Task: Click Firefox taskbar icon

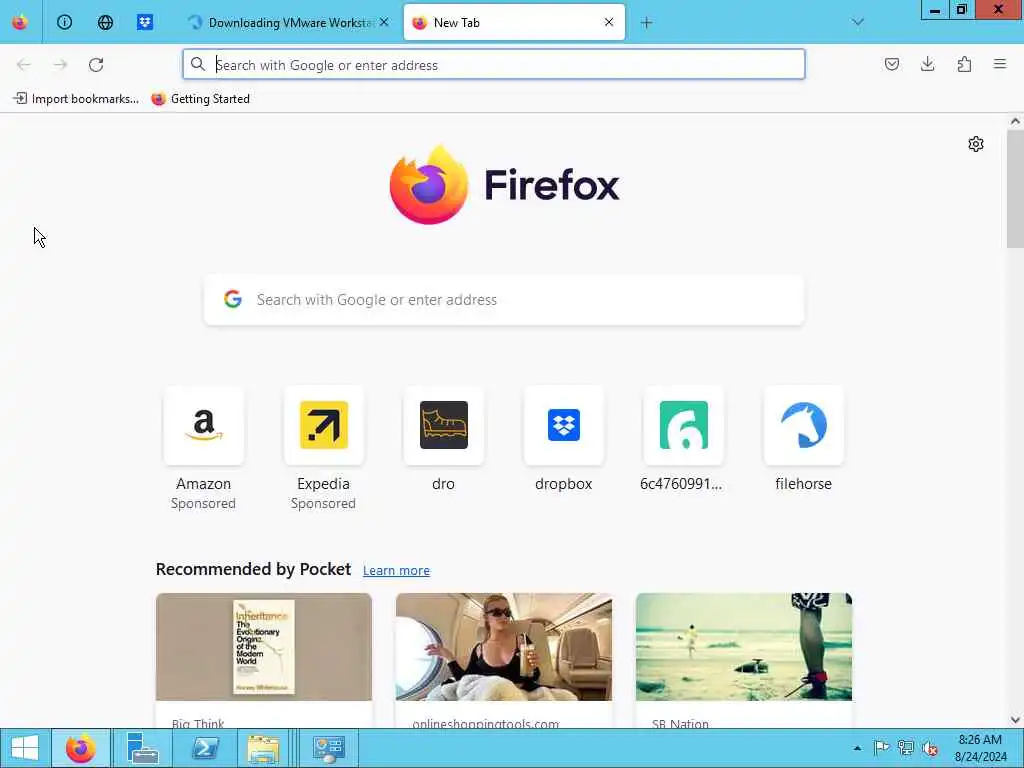Action: point(80,748)
